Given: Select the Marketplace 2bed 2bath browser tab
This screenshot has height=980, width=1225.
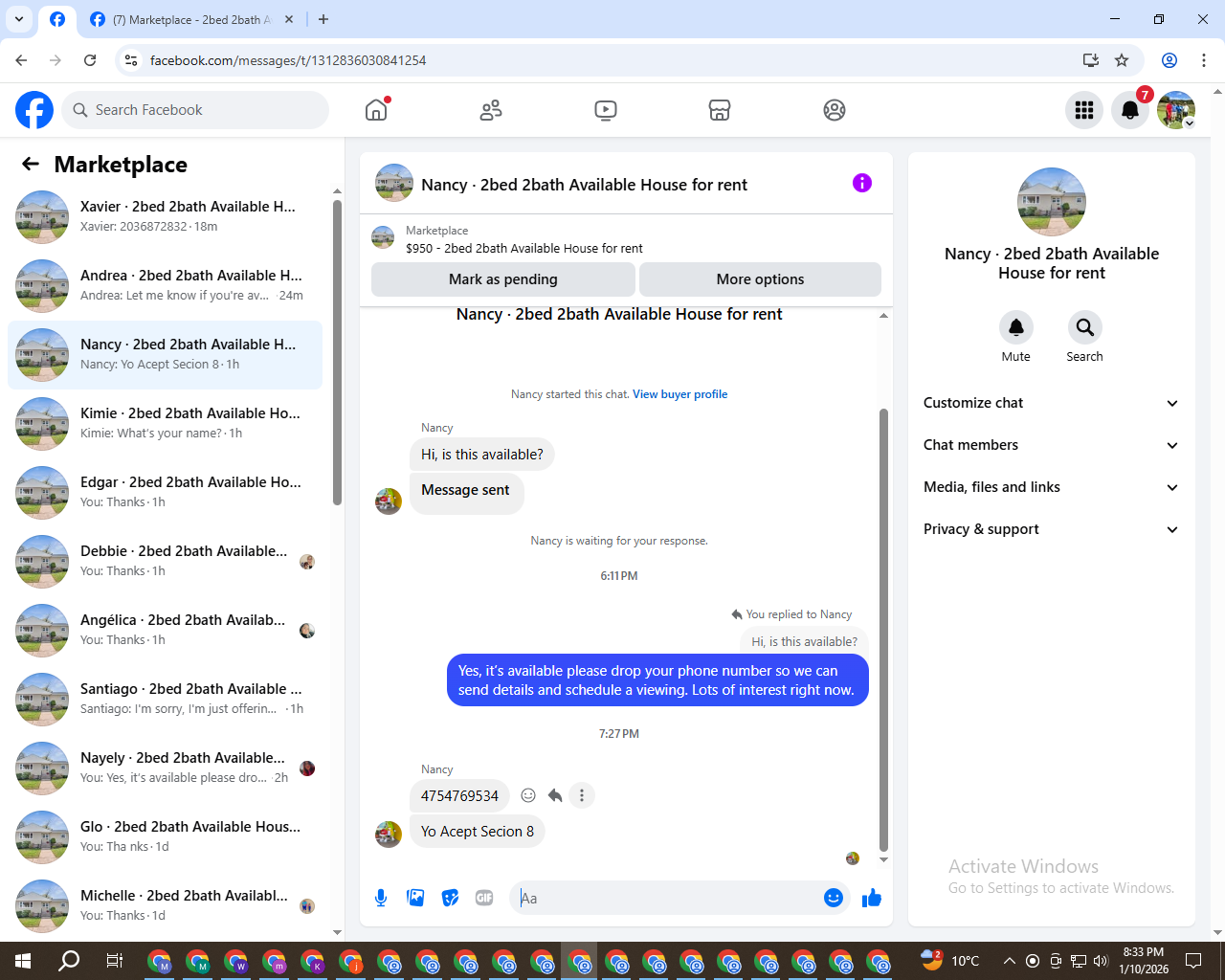Looking at the screenshot, I should coord(191,19).
